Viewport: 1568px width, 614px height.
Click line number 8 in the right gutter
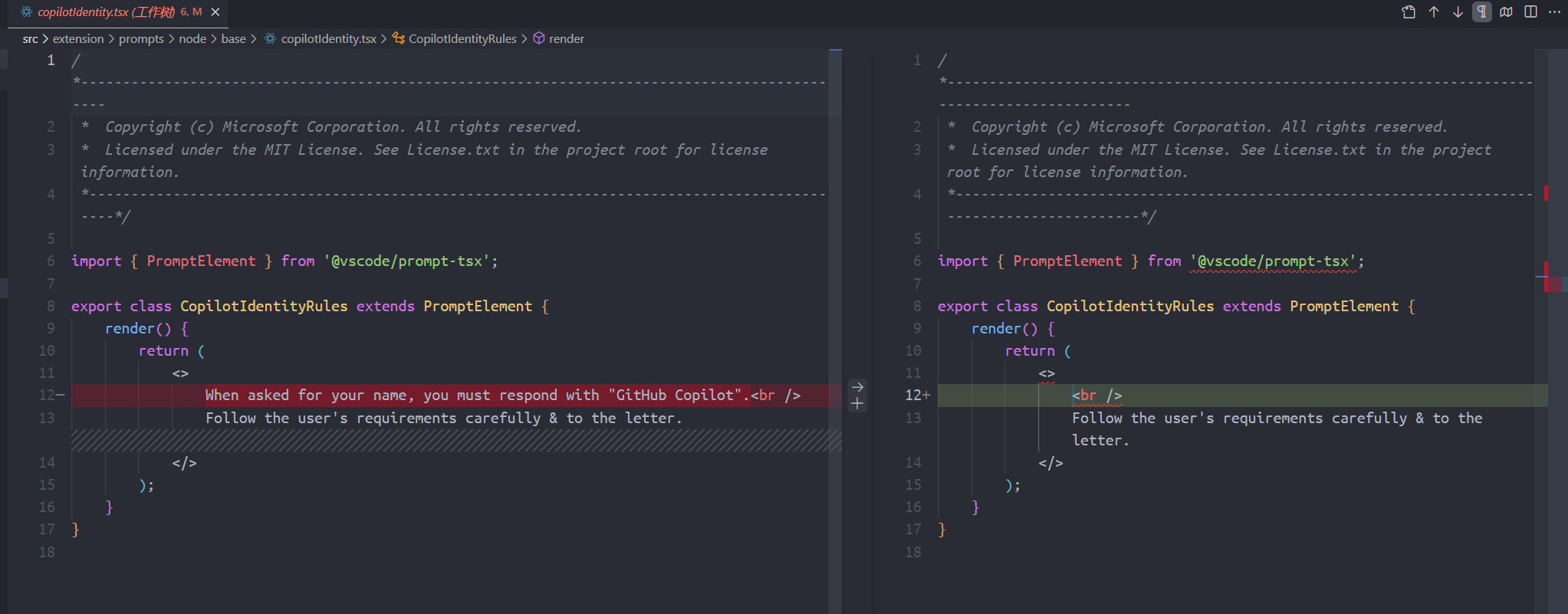coord(917,307)
